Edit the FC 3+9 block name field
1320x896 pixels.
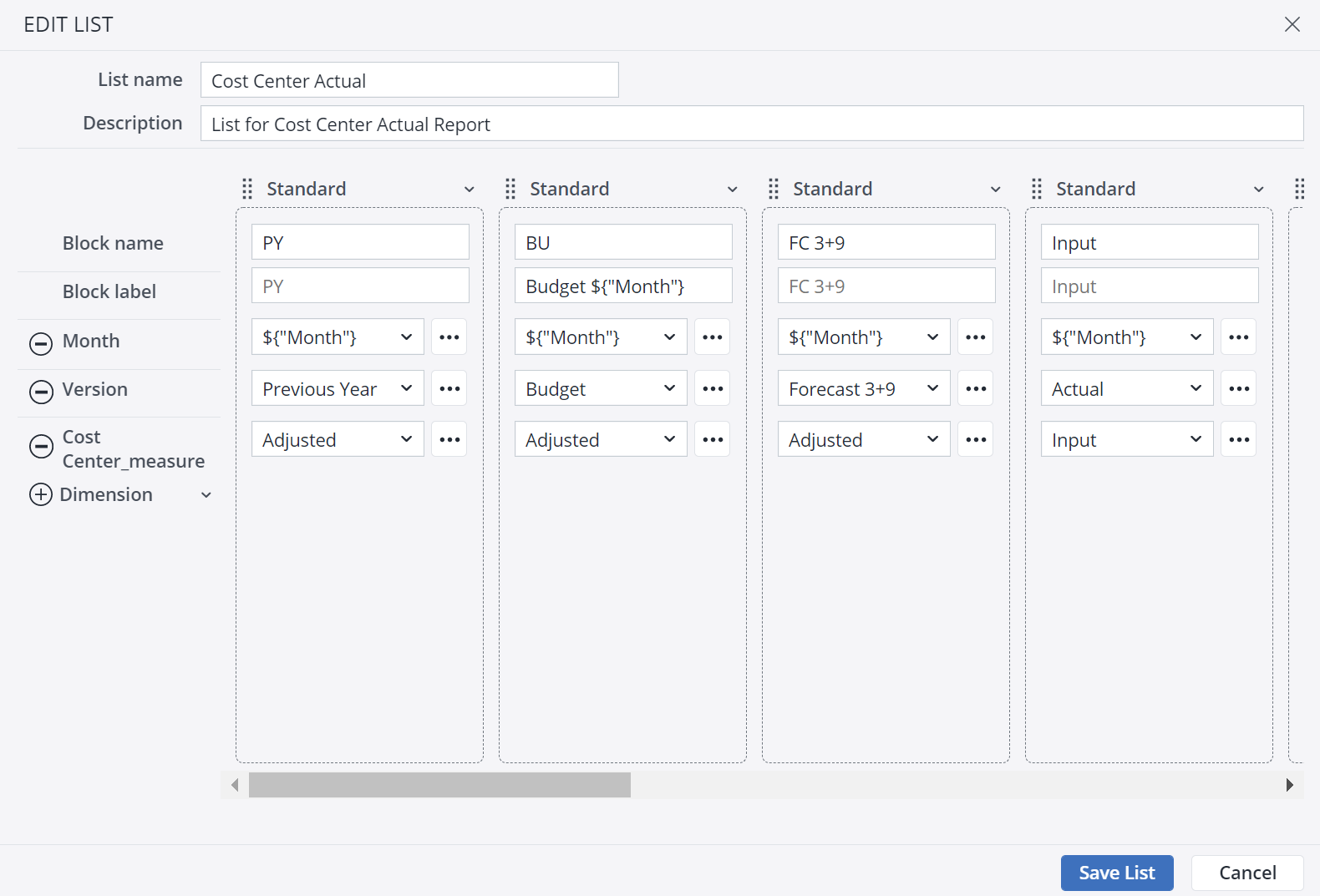click(886, 242)
